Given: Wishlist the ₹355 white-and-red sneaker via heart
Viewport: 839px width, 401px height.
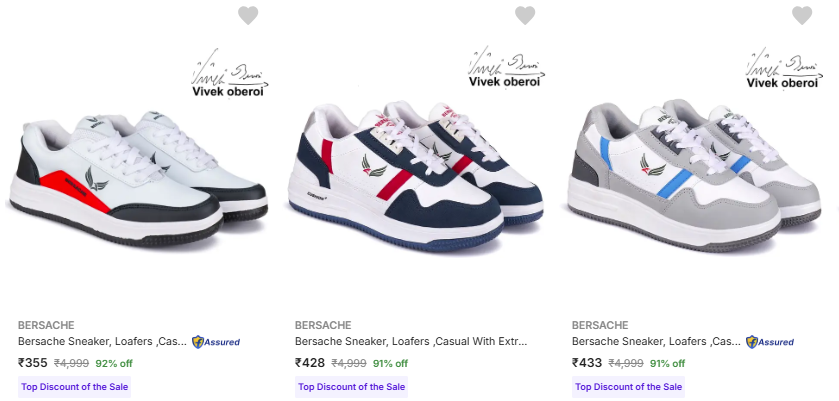Looking at the screenshot, I should pos(248,16).
